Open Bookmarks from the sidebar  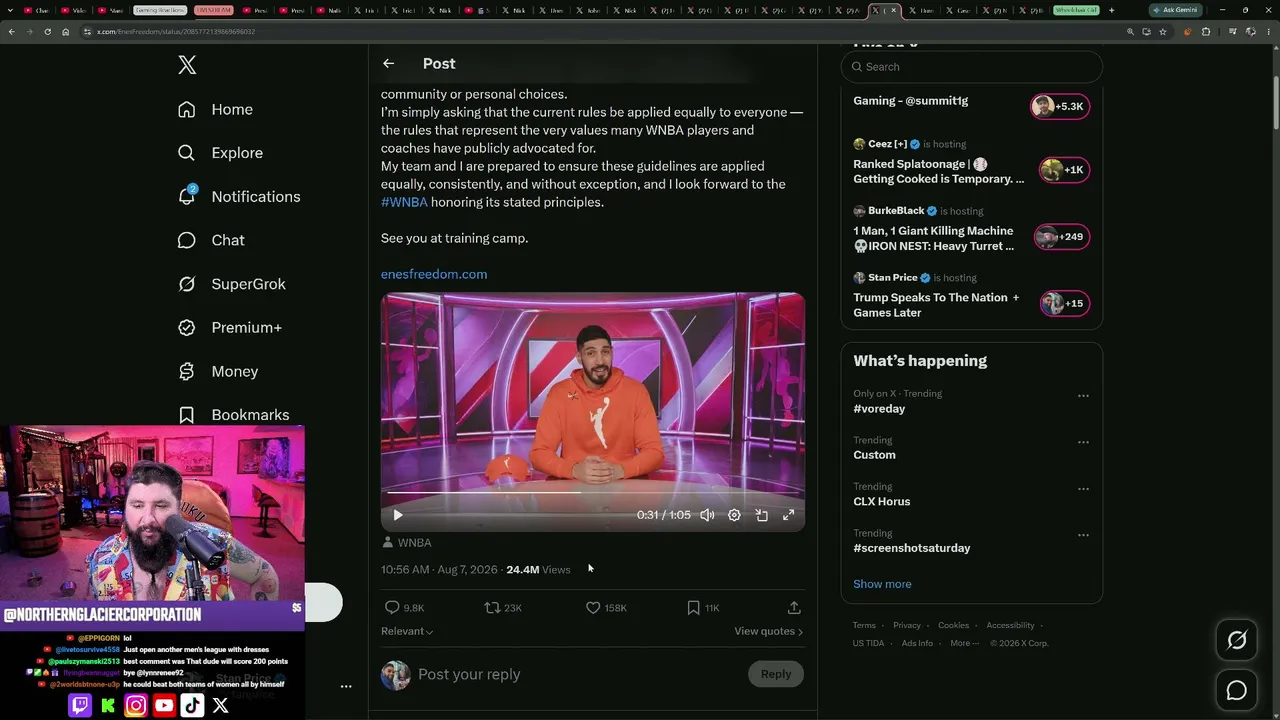[x=233, y=415]
